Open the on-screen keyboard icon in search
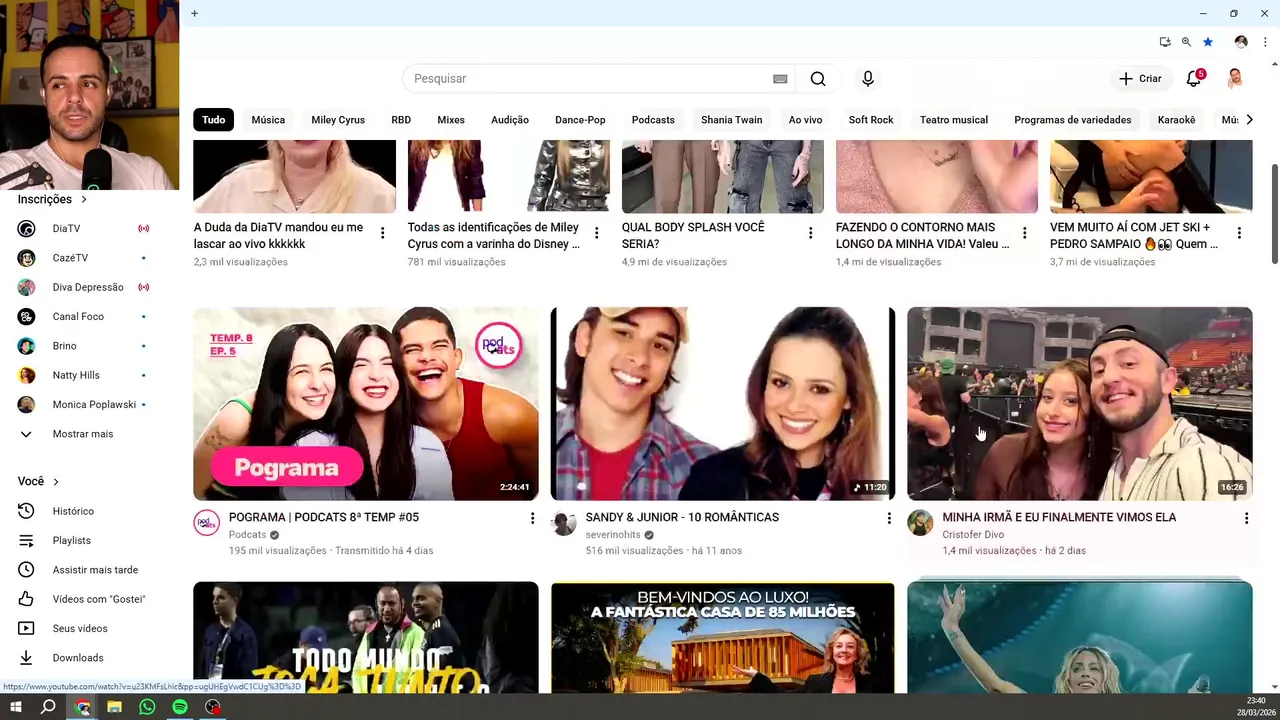This screenshot has width=1280, height=720. pos(780,79)
